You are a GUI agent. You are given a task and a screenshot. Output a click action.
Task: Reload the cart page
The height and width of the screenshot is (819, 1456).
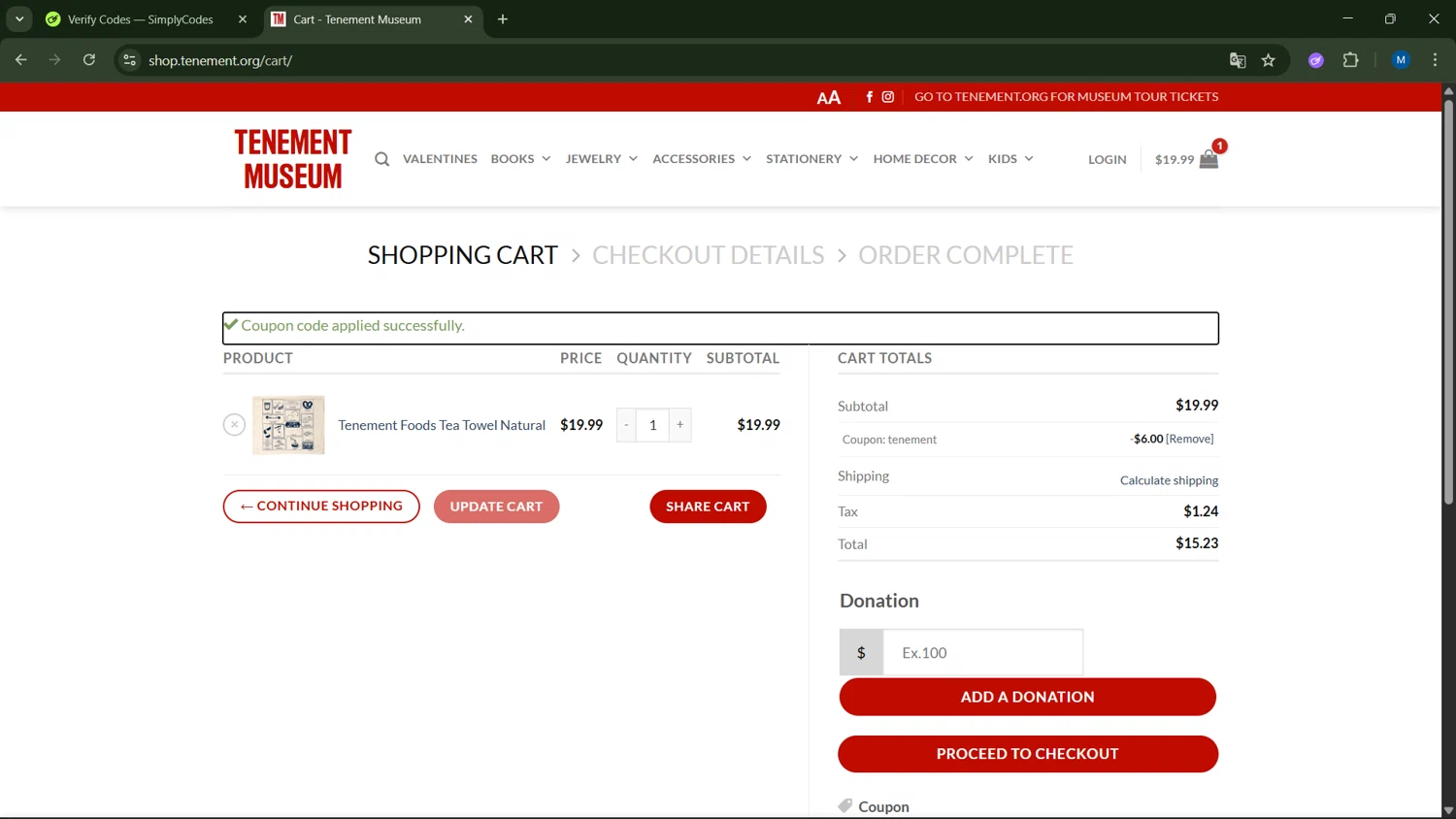[89, 60]
